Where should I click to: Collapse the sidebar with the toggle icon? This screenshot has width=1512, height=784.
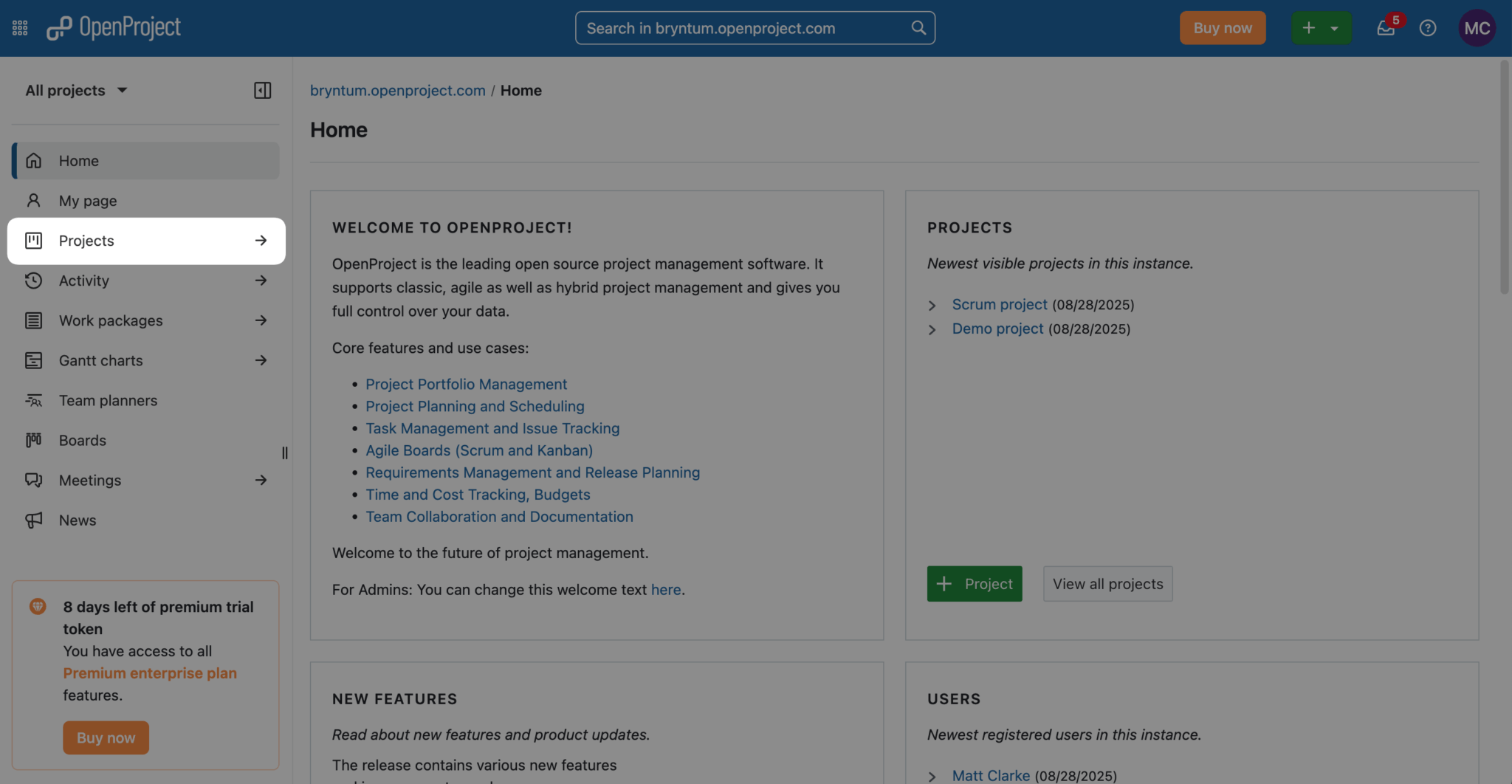[x=262, y=90]
